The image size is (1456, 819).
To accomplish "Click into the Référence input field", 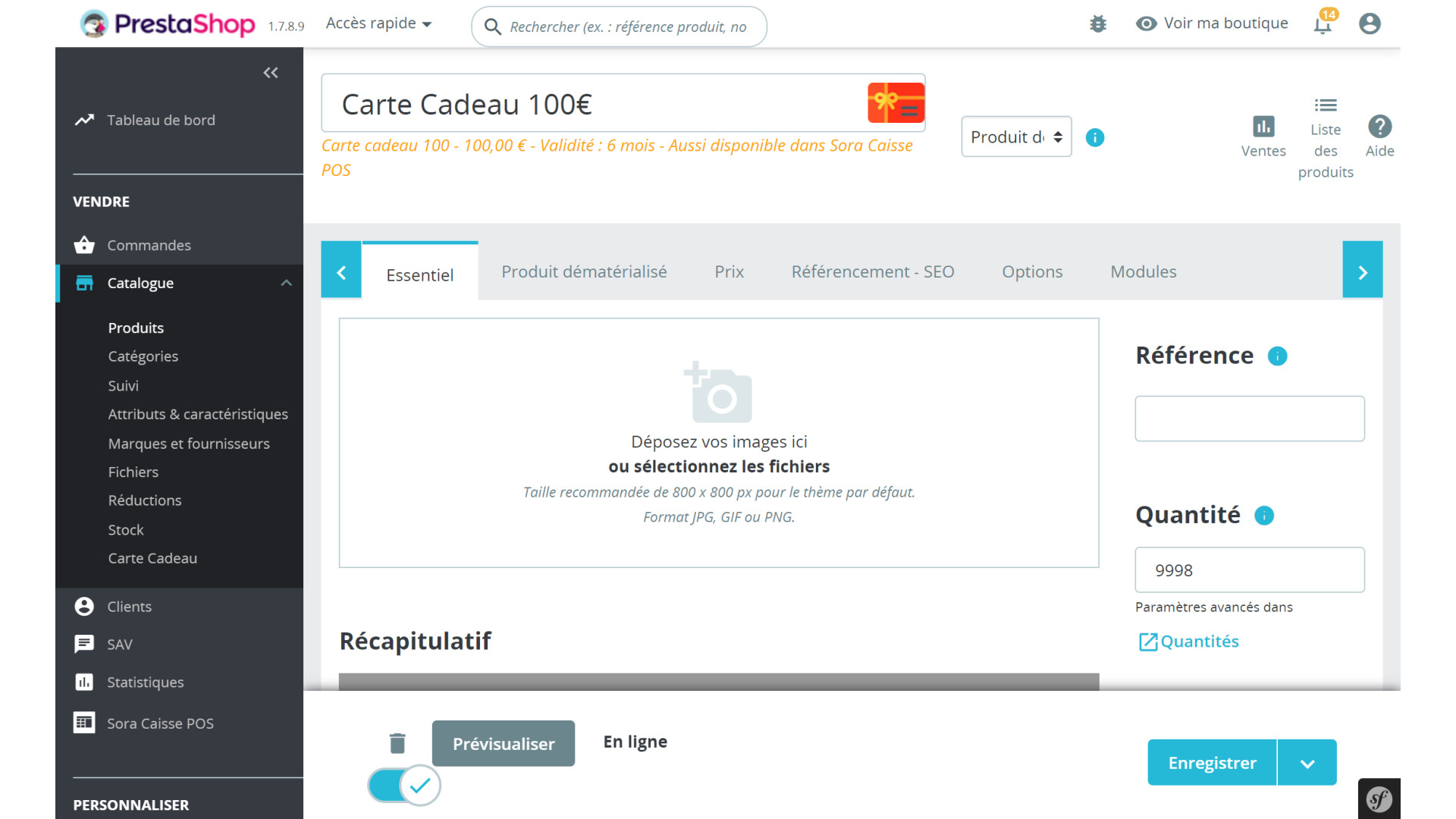I will 1249,419.
